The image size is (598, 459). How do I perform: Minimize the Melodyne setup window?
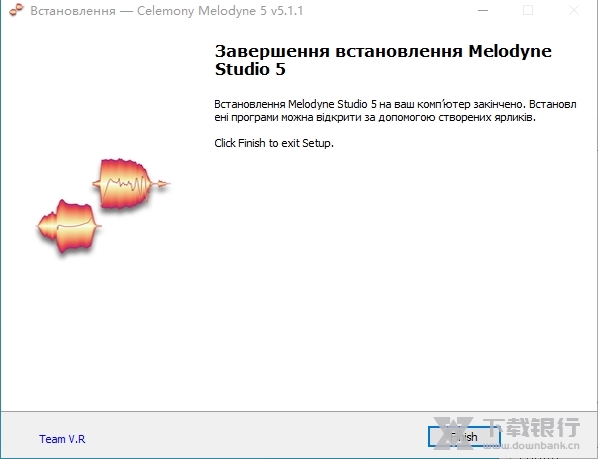pyautogui.click(x=483, y=11)
